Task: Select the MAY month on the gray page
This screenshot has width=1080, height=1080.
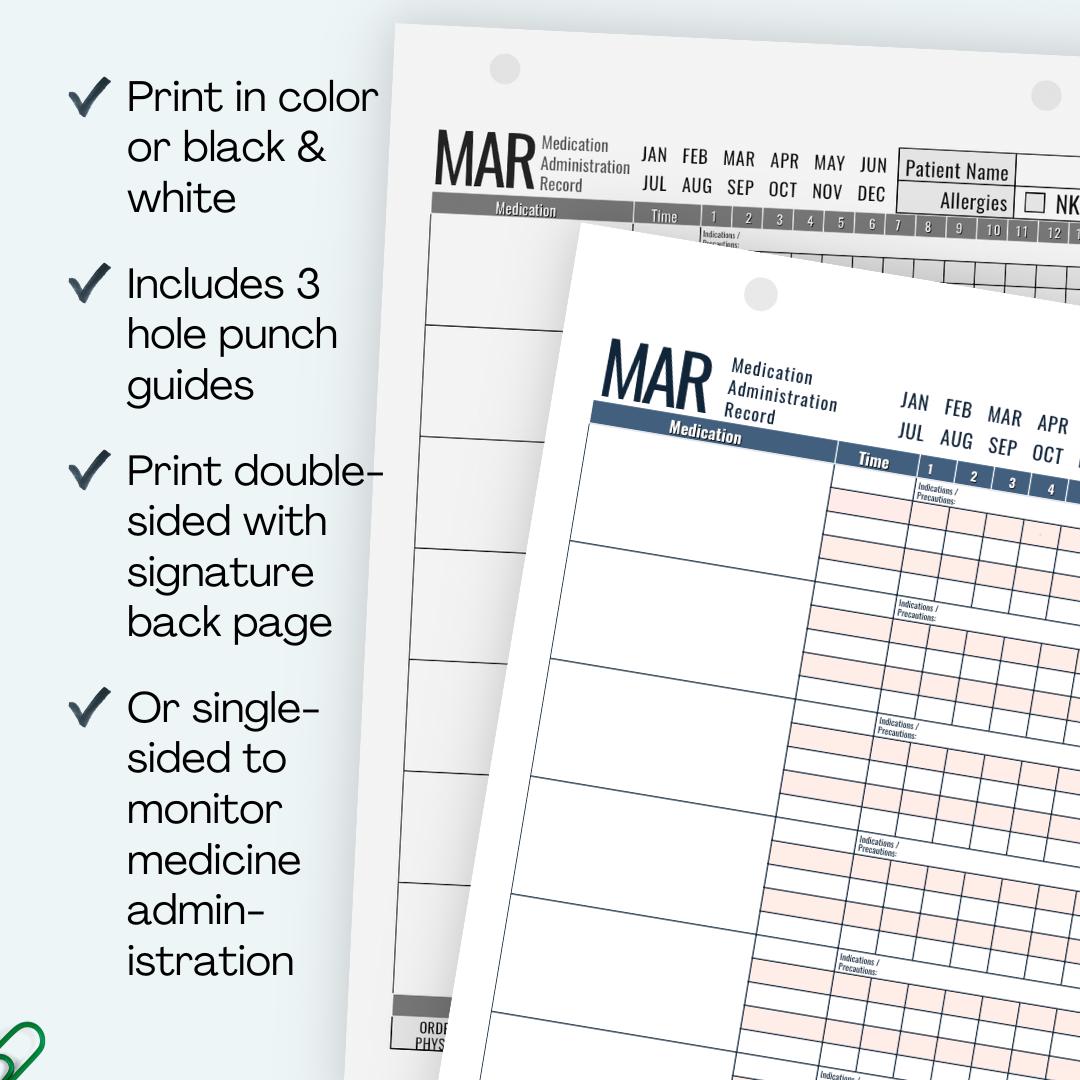Action: (829, 163)
